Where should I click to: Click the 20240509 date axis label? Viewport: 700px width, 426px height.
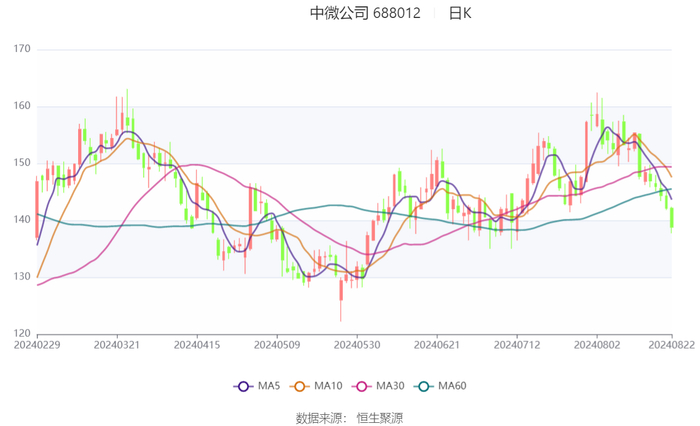(277, 345)
